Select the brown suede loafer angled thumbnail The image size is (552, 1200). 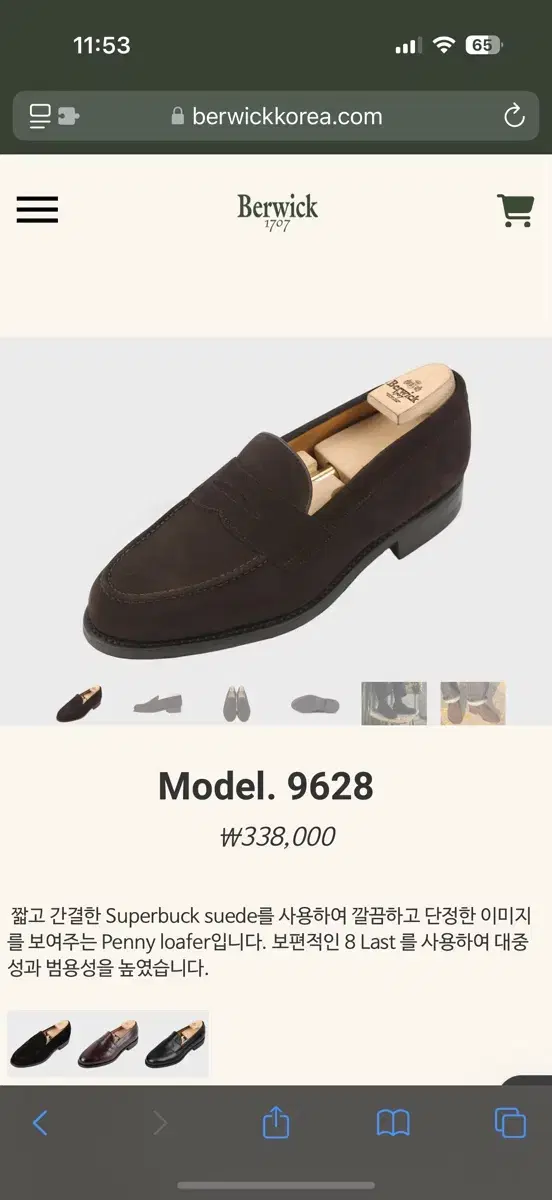79,704
